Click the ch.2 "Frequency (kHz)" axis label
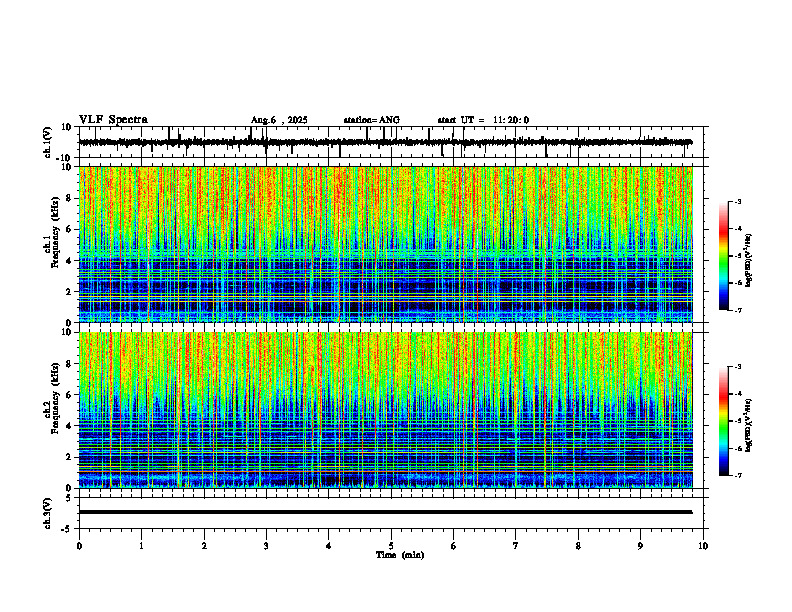792x612 pixels. 55,397
